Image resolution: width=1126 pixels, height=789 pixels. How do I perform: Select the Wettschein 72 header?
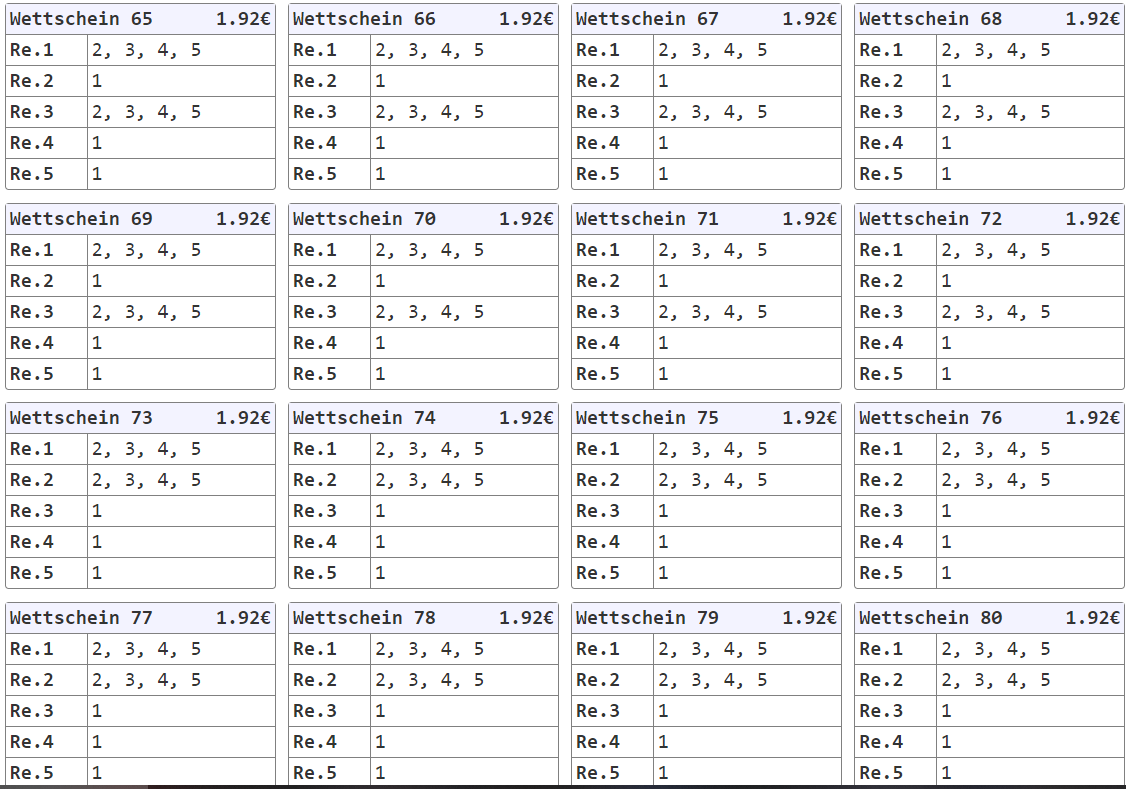[x=989, y=218]
